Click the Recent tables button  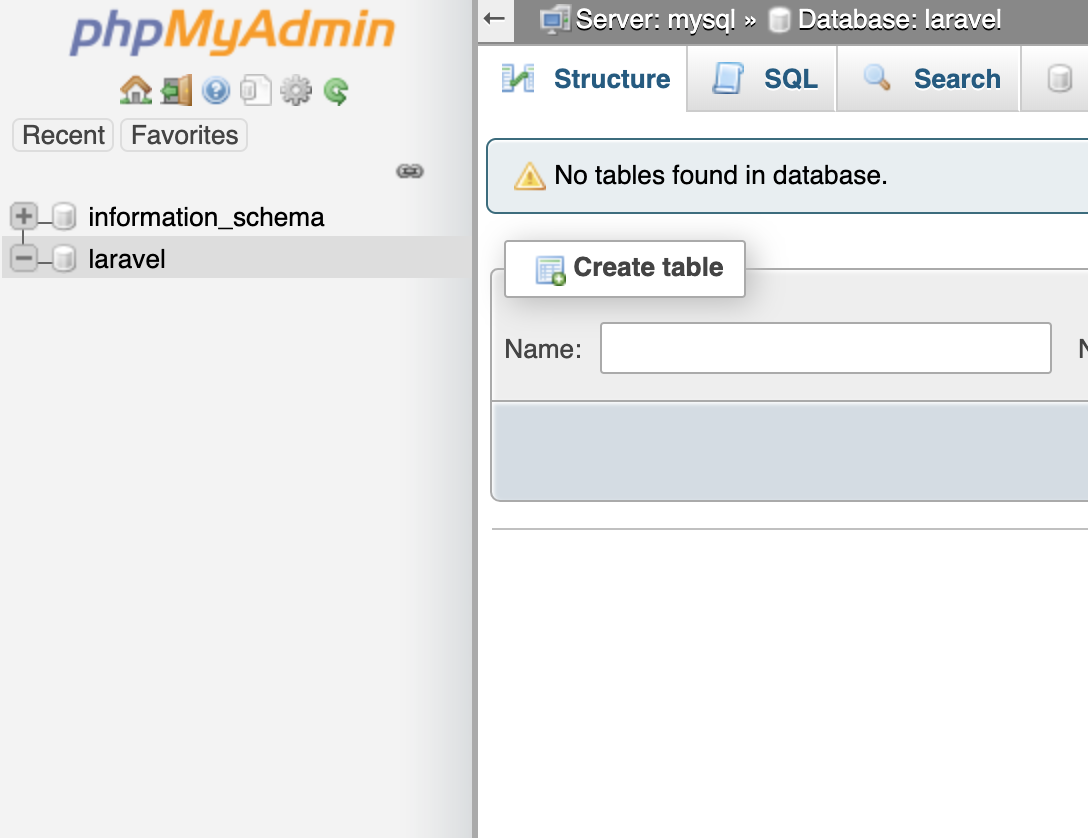tap(64, 135)
